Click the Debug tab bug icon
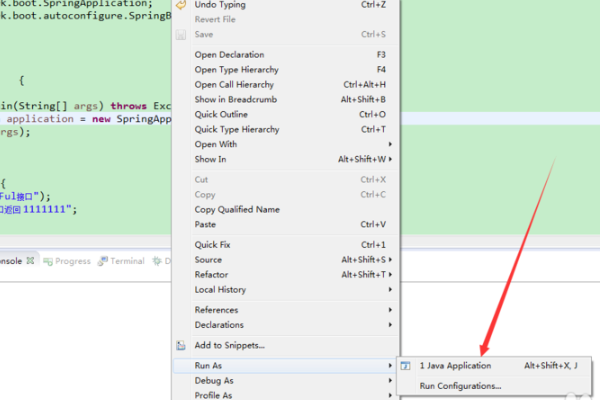Screen dimensions: 600x400 point(157,261)
